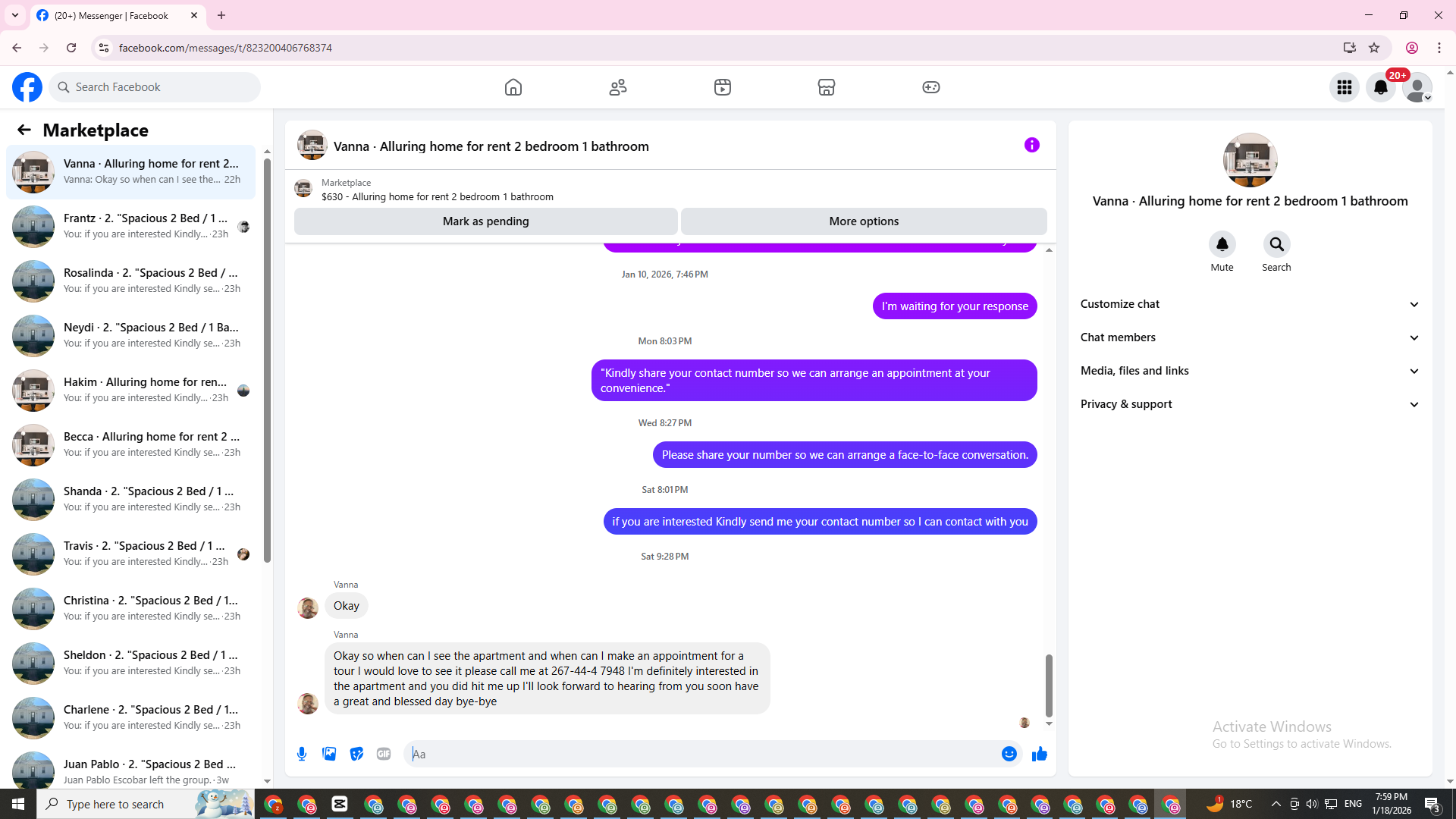Image resolution: width=1456 pixels, height=819 pixels.
Task: Search in conversation with magnifier icon
Action: click(1276, 245)
